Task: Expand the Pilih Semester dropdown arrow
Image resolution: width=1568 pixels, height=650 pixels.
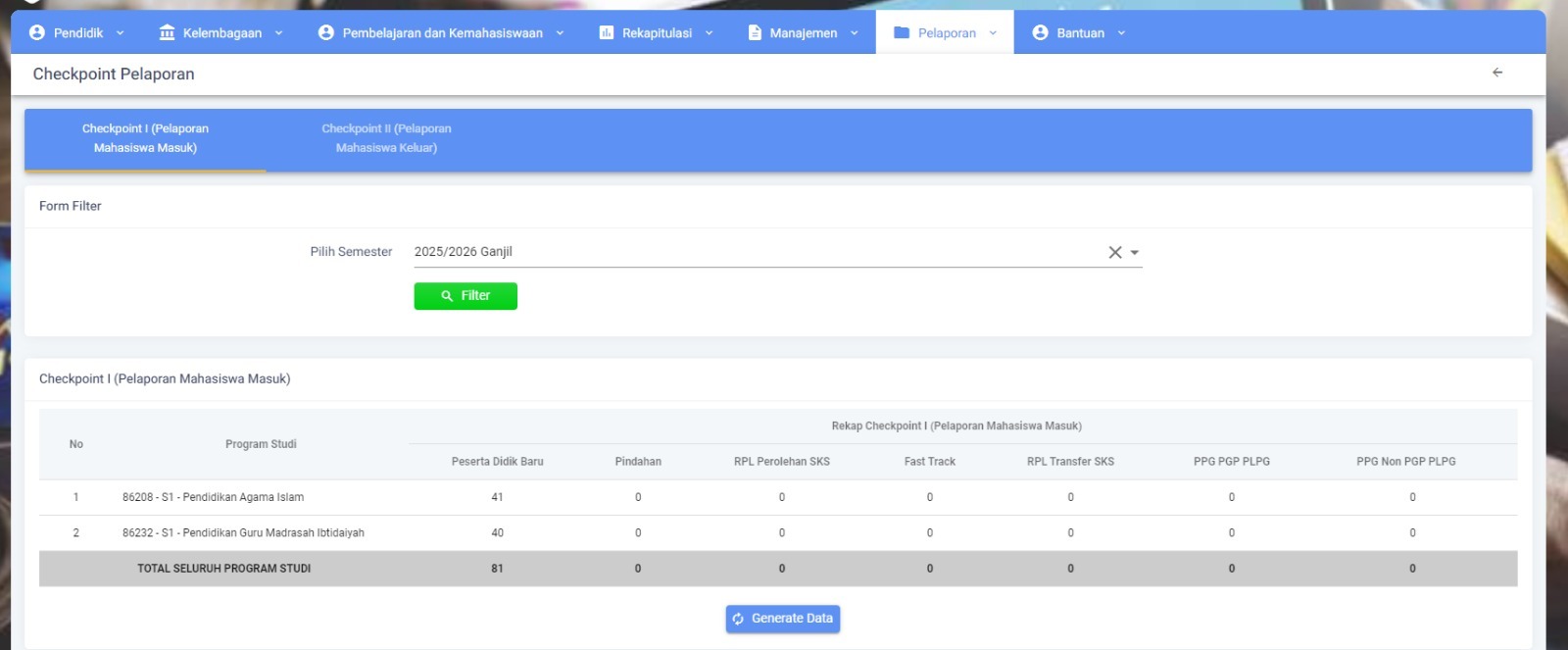Action: click(1135, 252)
